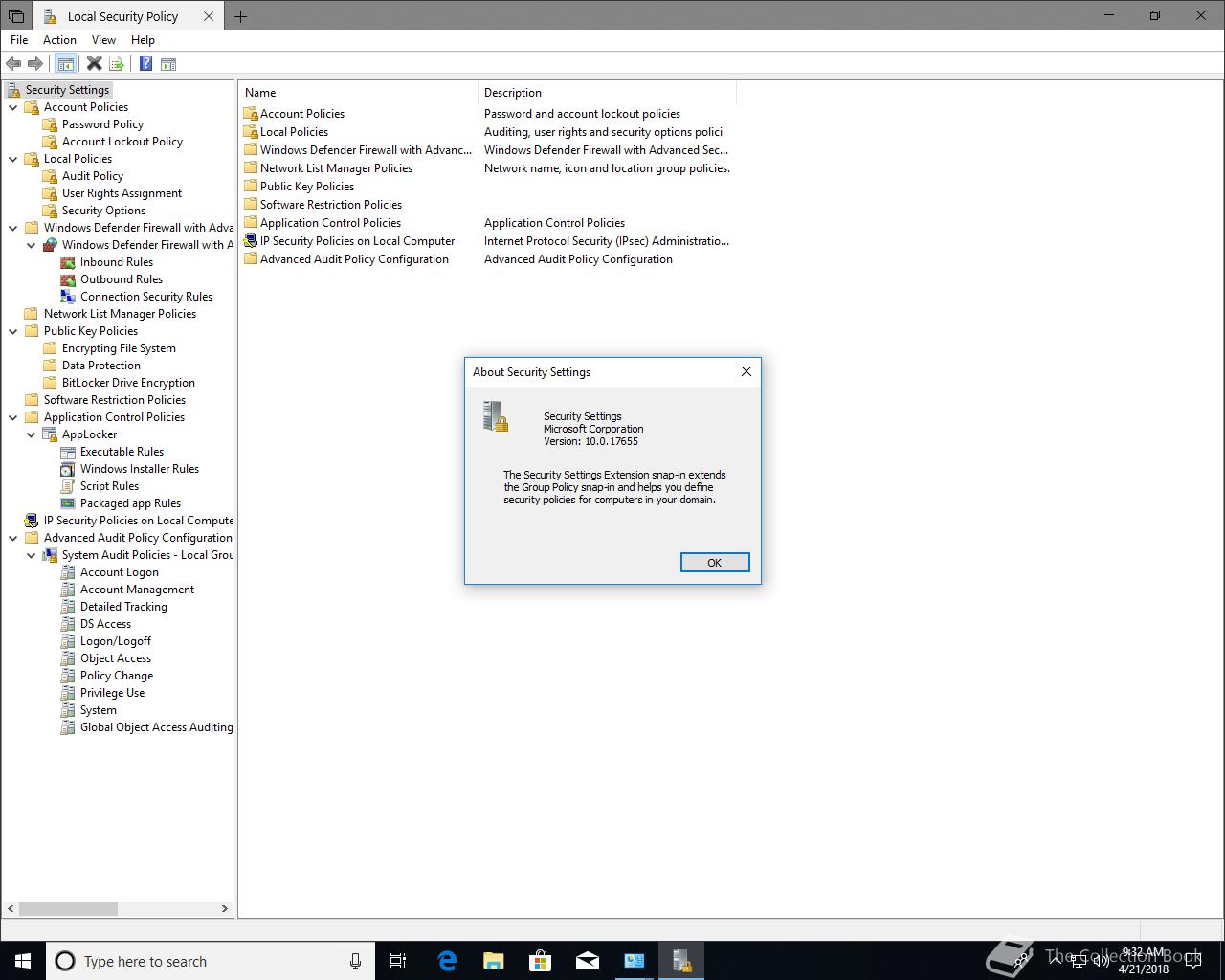Select Network List Manager Policies in list pane
Viewport: 1225px width, 980px height.
click(x=336, y=168)
